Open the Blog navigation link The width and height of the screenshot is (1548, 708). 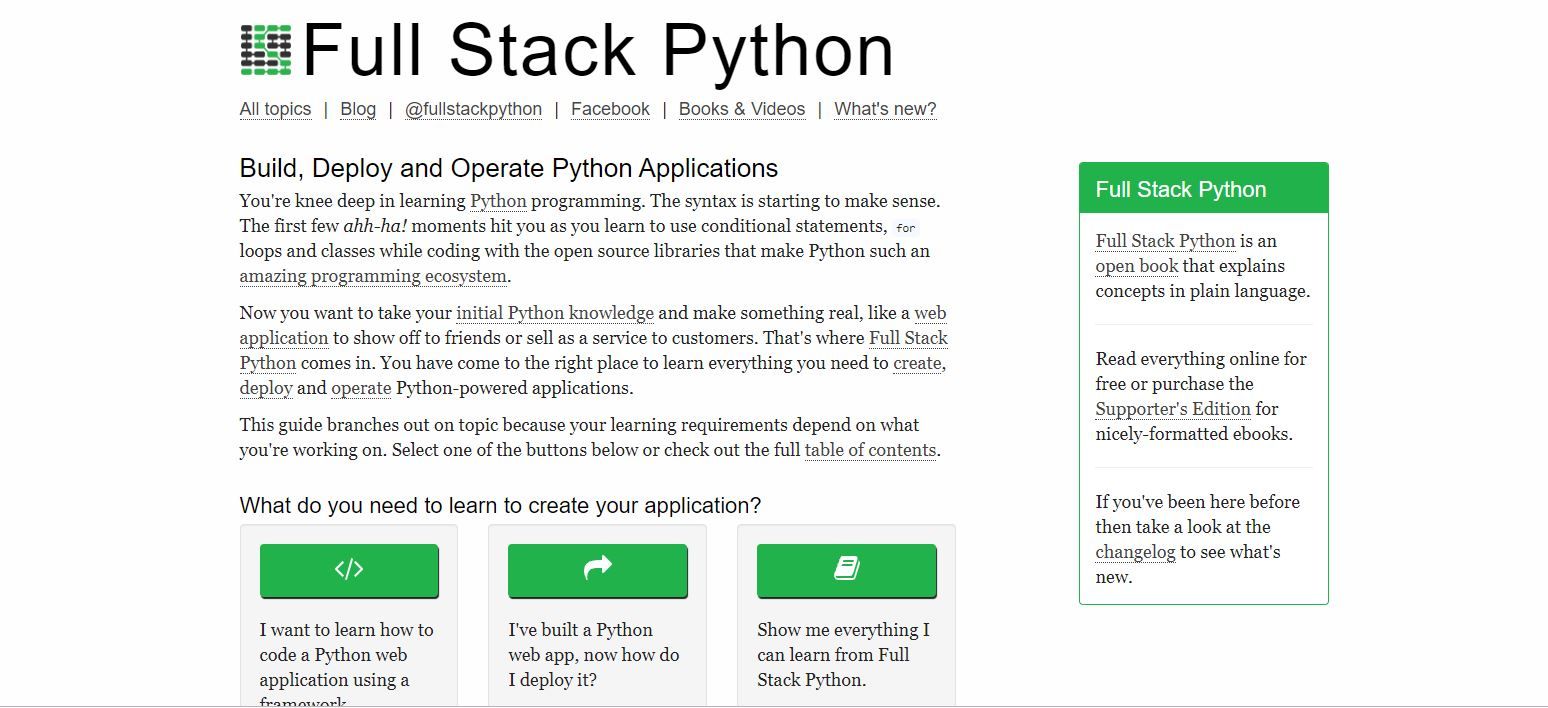(x=358, y=109)
